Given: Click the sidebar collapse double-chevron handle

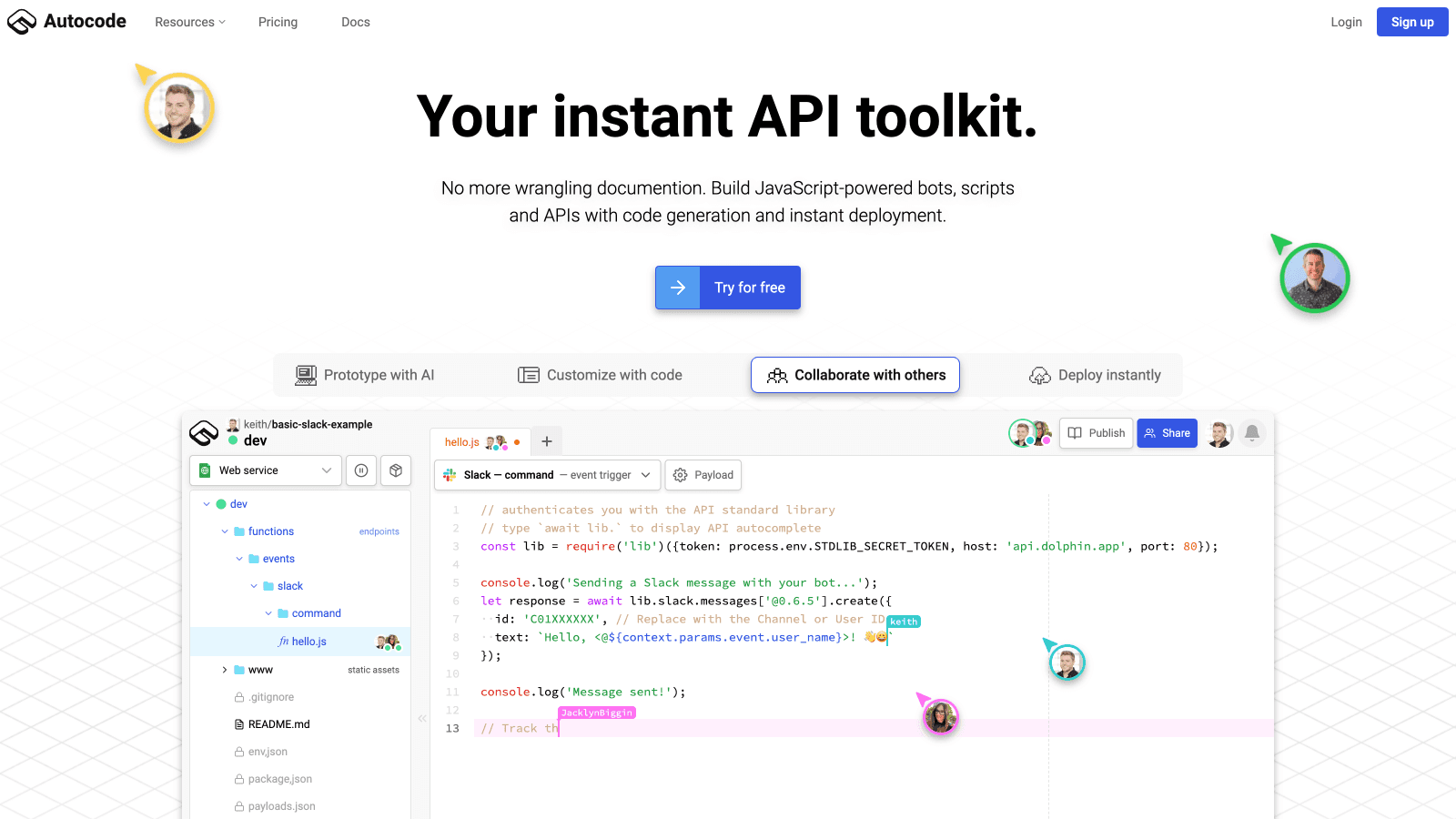Looking at the screenshot, I should (422, 718).
